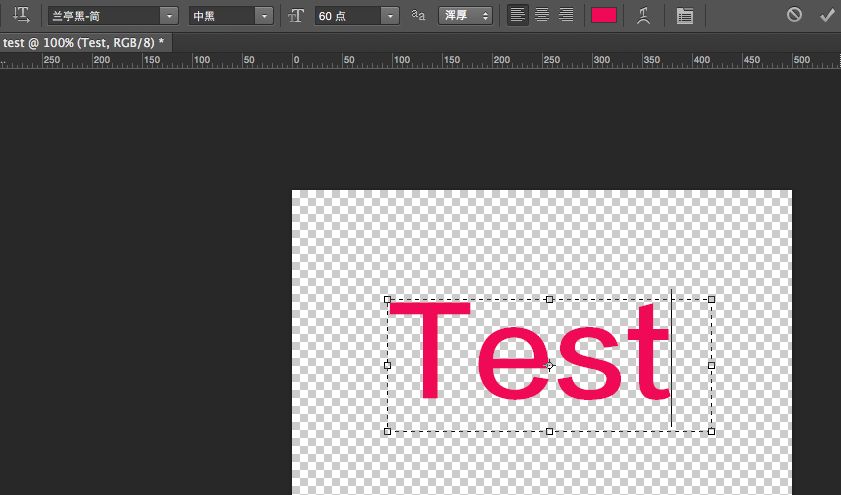Click the left-middle text box handle
The width and height of the screenshot is (841, 495).
pyautogui.click(x=387, y=365)
